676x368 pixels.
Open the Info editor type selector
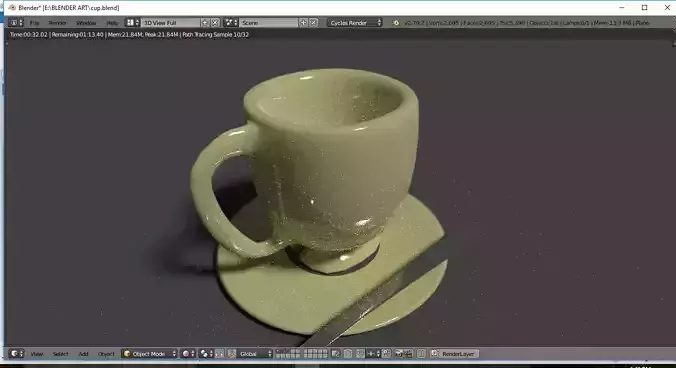point(16,23)
